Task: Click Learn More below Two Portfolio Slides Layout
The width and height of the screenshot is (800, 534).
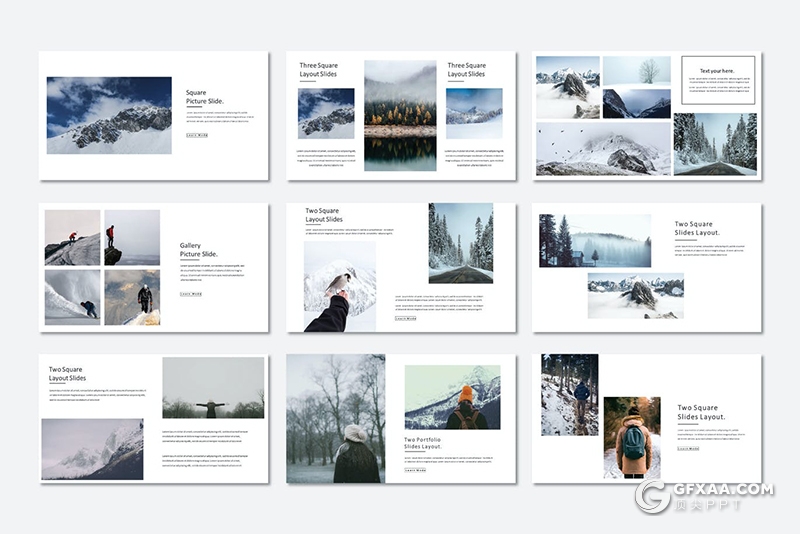Action: [415, 468]
